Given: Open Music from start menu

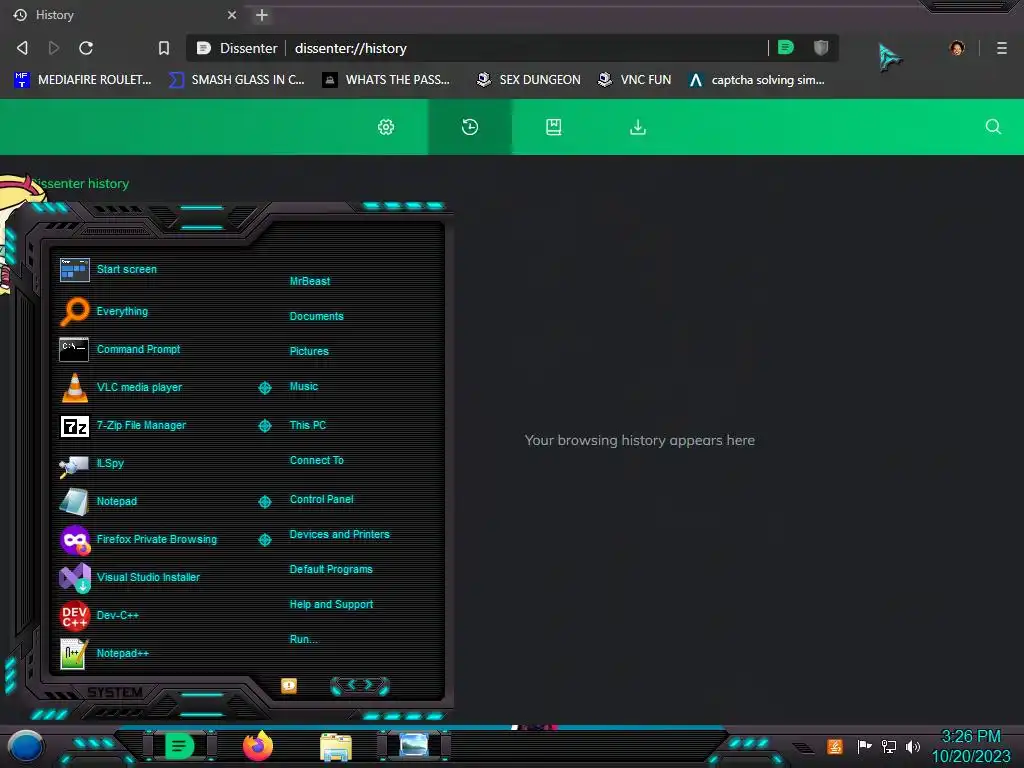Looking at the screenshot, I should [x=304, y=387].
